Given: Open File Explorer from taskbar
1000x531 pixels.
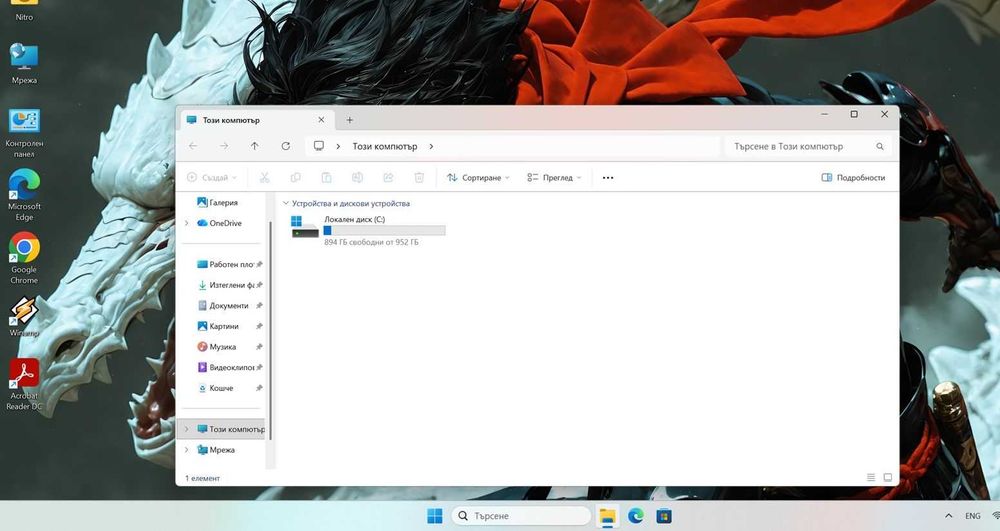Looking at the screenshot, I should [608, 516].
